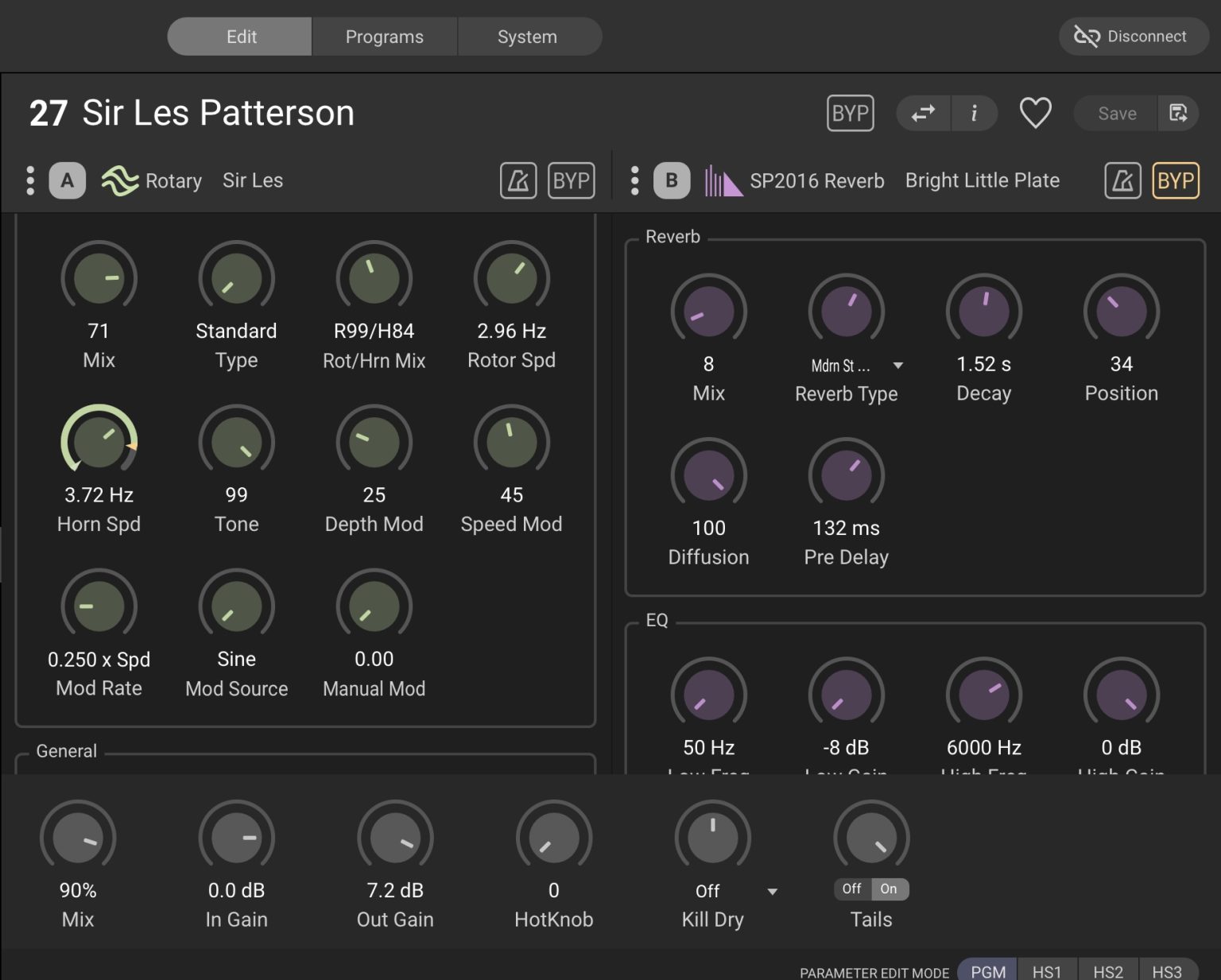Click the Reverb Decay knob
Viewport: 1221px width, 980px height.
tap(984, 312)
